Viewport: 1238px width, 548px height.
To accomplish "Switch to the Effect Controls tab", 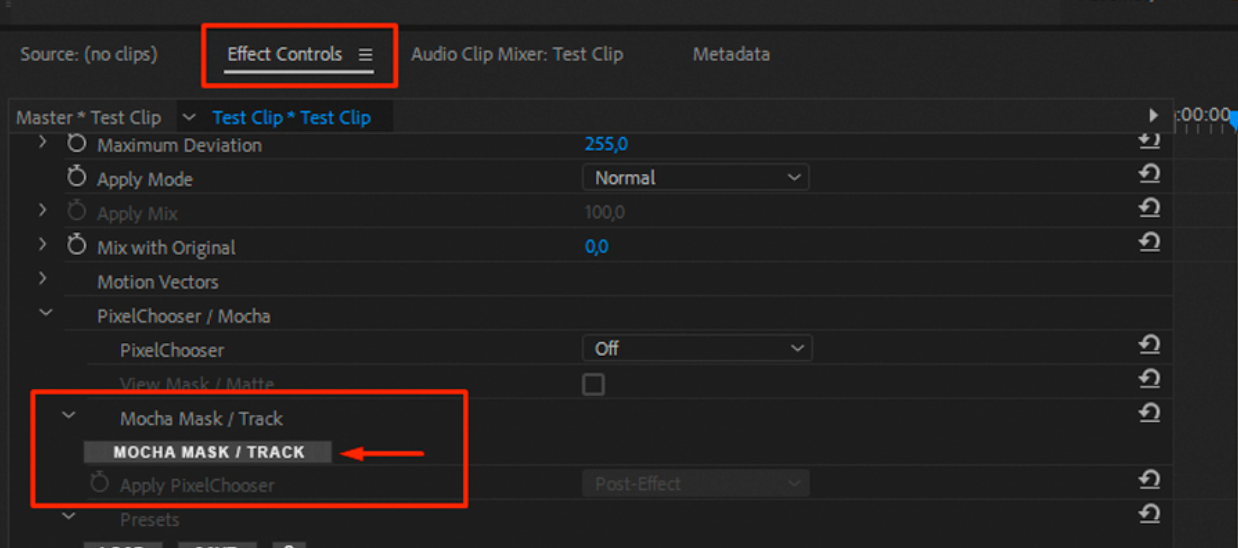I will (285, 54).
